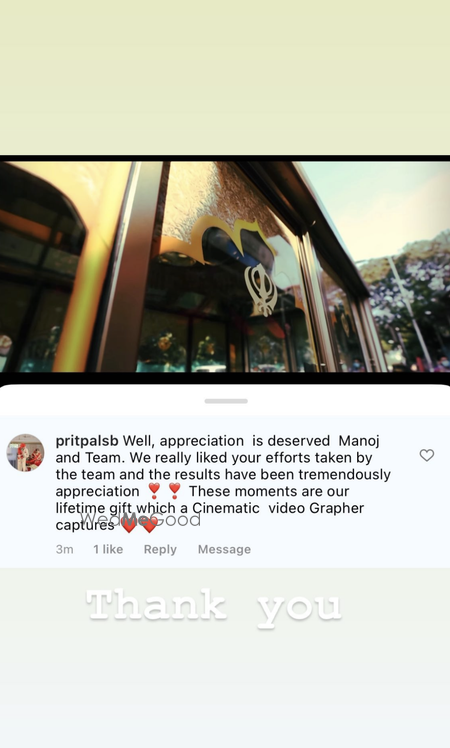Image resolution: width=450 pixels, height=748 pixels.
Task: Like the comment using the heart icon
Action: coord(427,455)
